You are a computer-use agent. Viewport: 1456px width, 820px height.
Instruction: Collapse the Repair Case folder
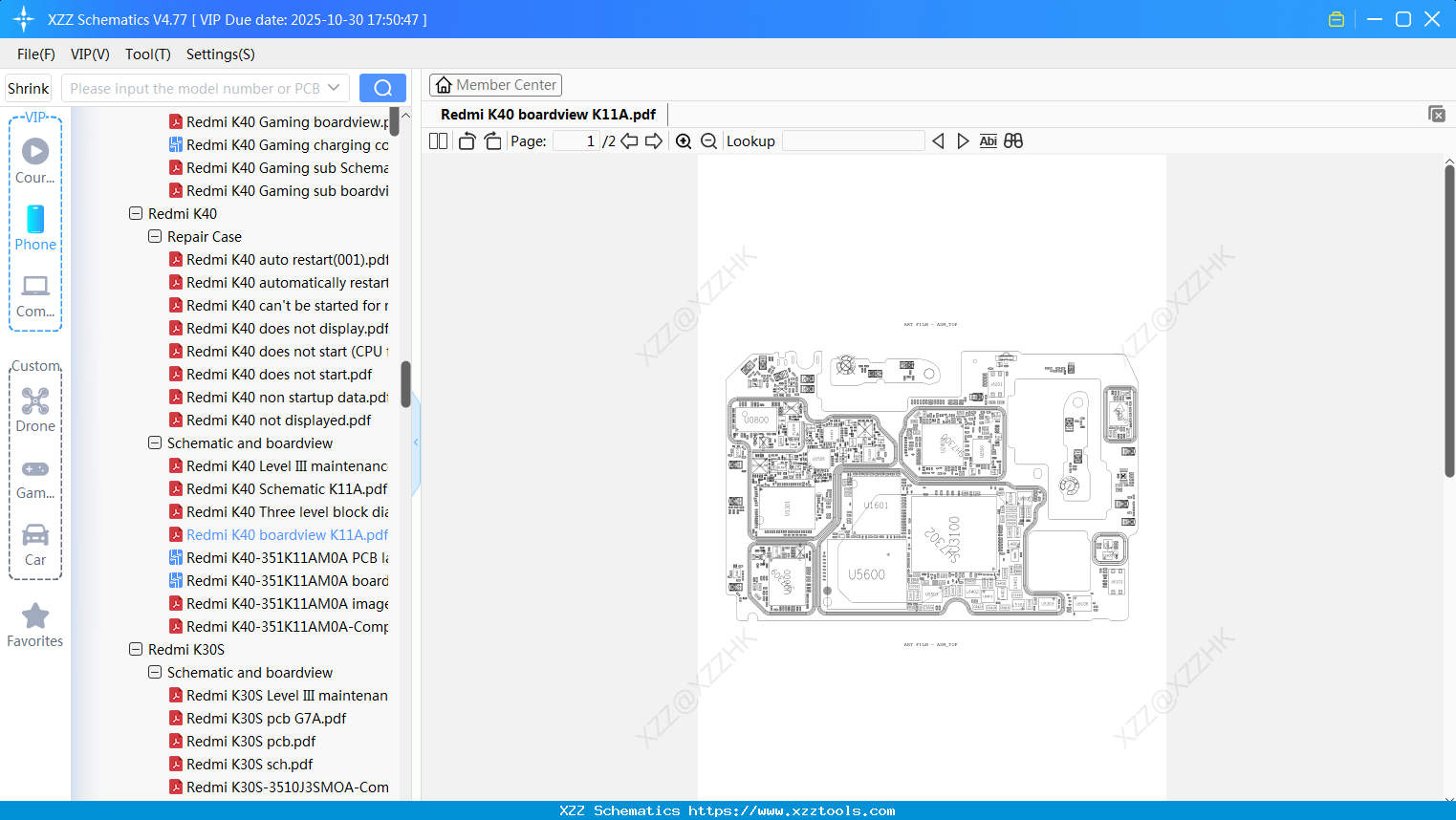coord(154,236)
